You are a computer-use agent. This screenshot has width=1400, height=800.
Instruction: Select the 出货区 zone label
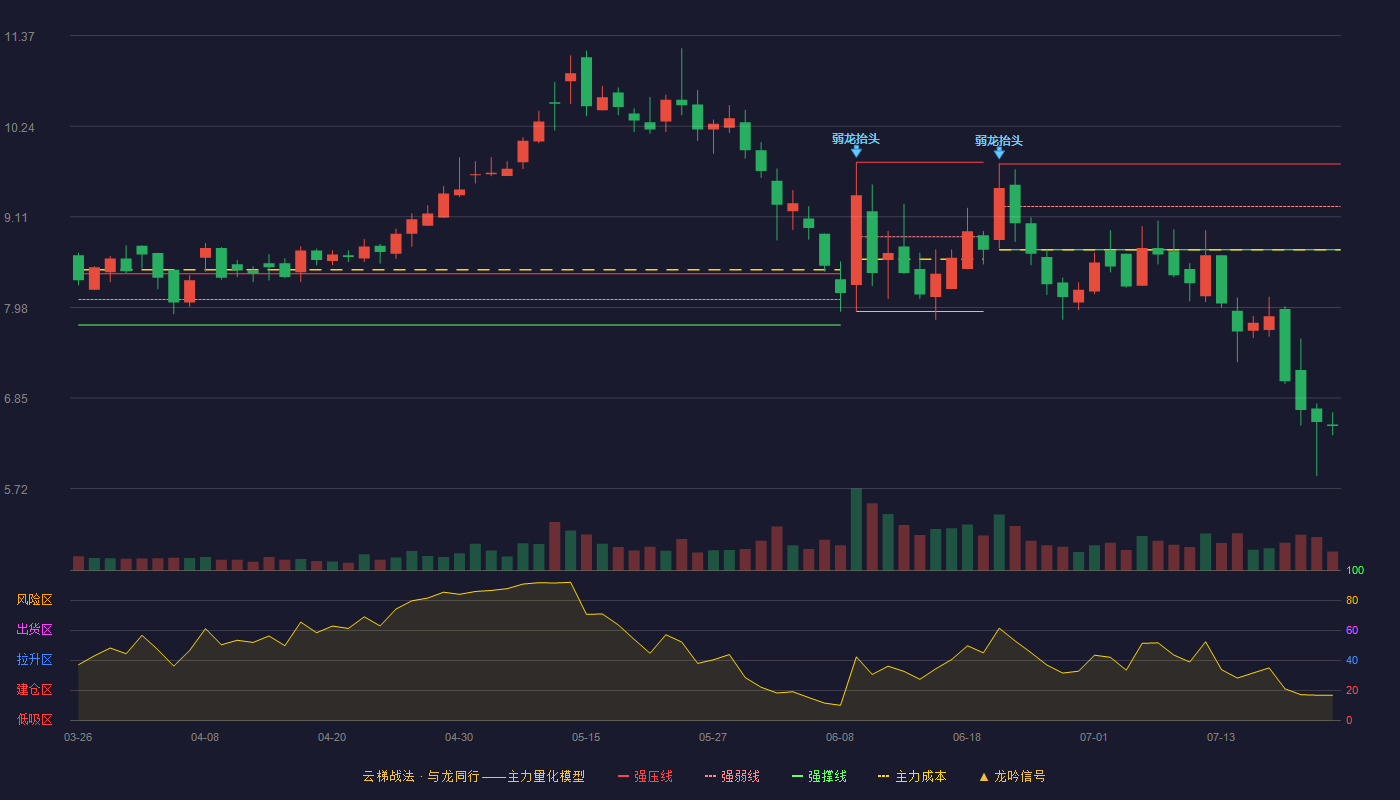coord(34,630)
